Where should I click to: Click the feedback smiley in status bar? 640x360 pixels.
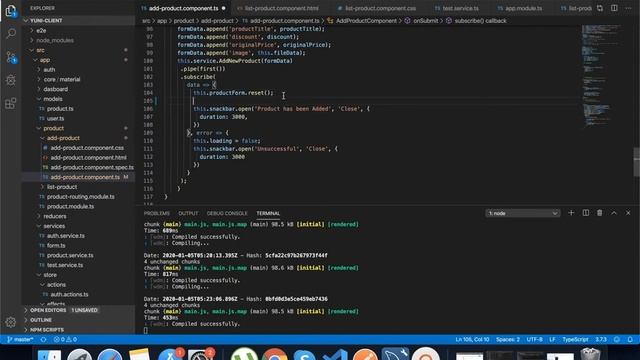[x=617, y=340]
